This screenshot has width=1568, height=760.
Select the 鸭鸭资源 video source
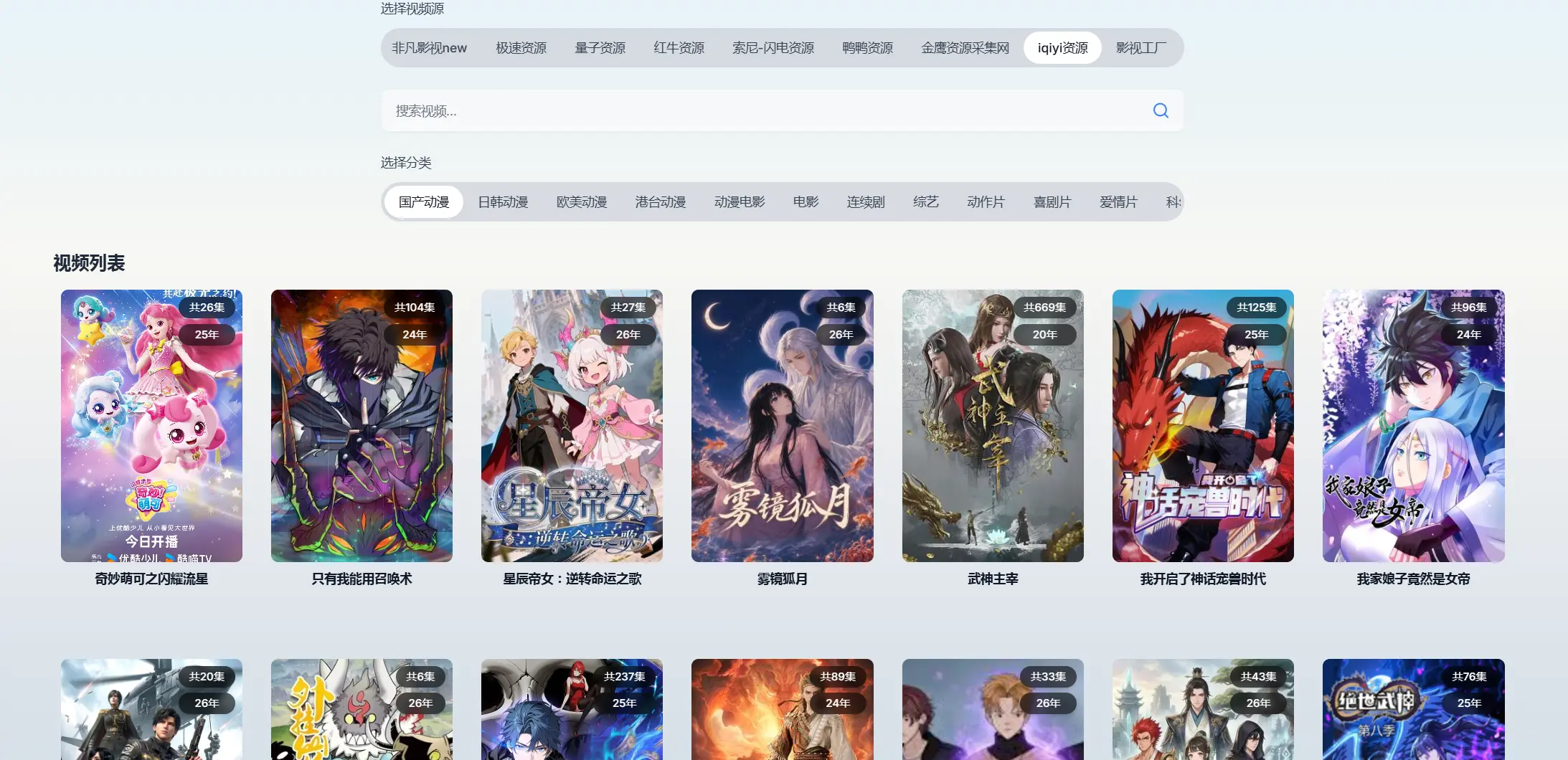coord(868,48)
